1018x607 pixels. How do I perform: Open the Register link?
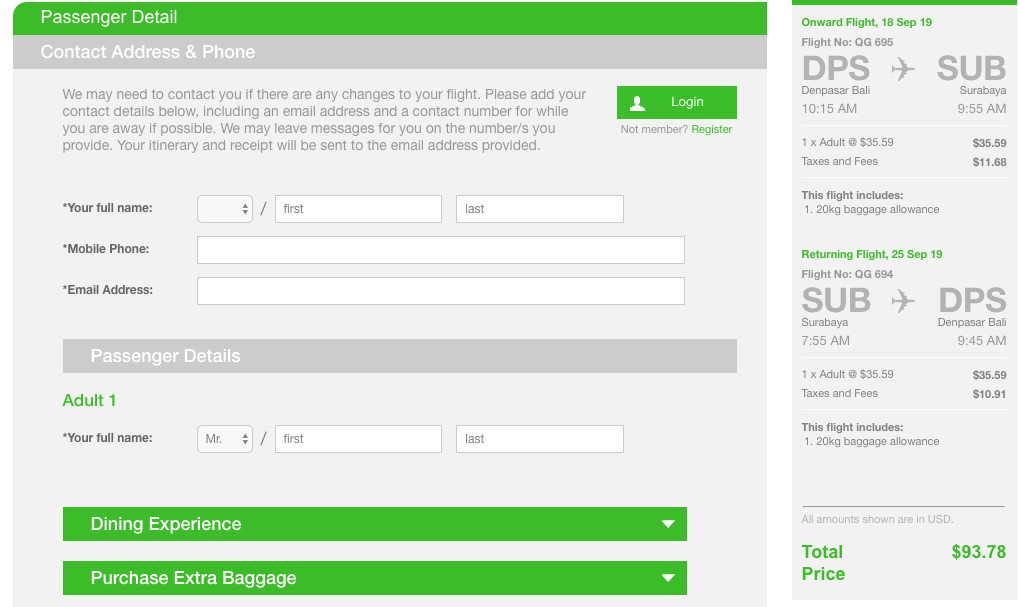[x=712, y=129]
